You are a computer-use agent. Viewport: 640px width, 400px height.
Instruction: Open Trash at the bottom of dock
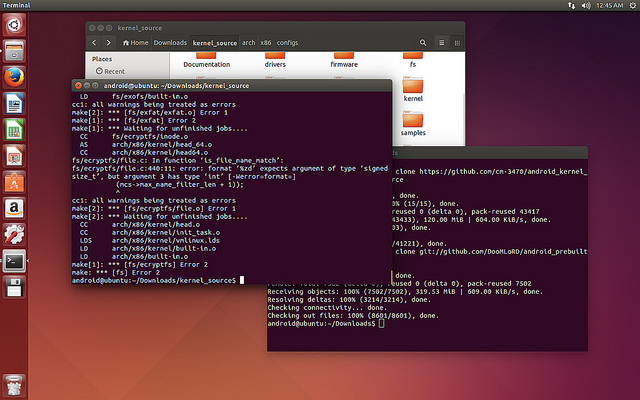click(14, 383)
